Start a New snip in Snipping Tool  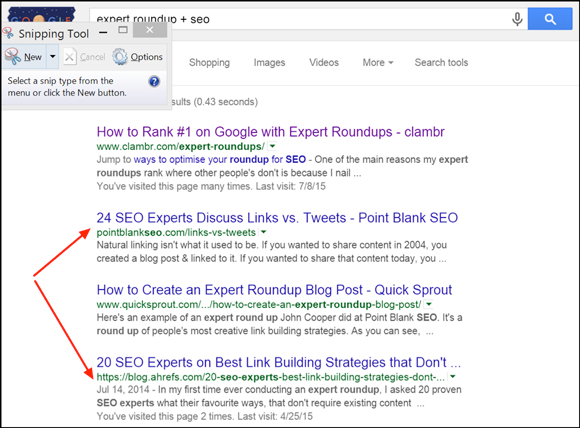click(24, 57)
